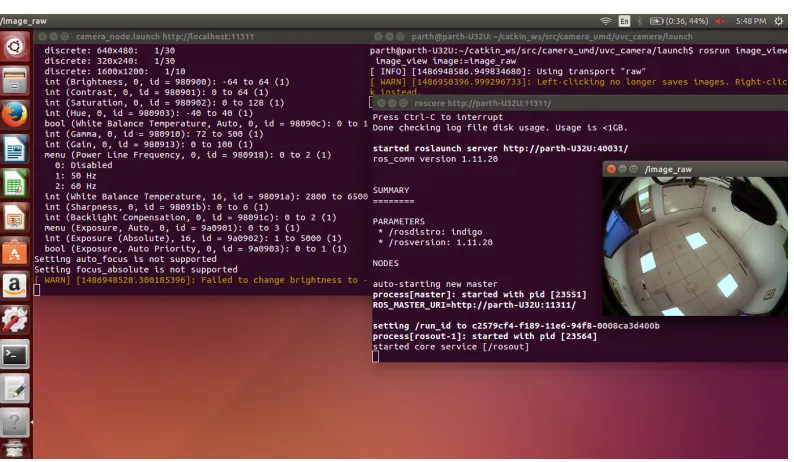Viewport: 794px width, 462px height.
Task: Open the Amazon launcher icon
Action: [15, 286]
